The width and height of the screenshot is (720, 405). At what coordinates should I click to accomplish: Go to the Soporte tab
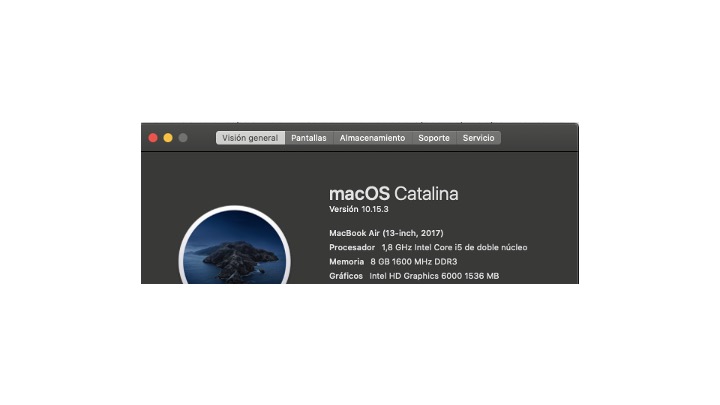point(434,138)
